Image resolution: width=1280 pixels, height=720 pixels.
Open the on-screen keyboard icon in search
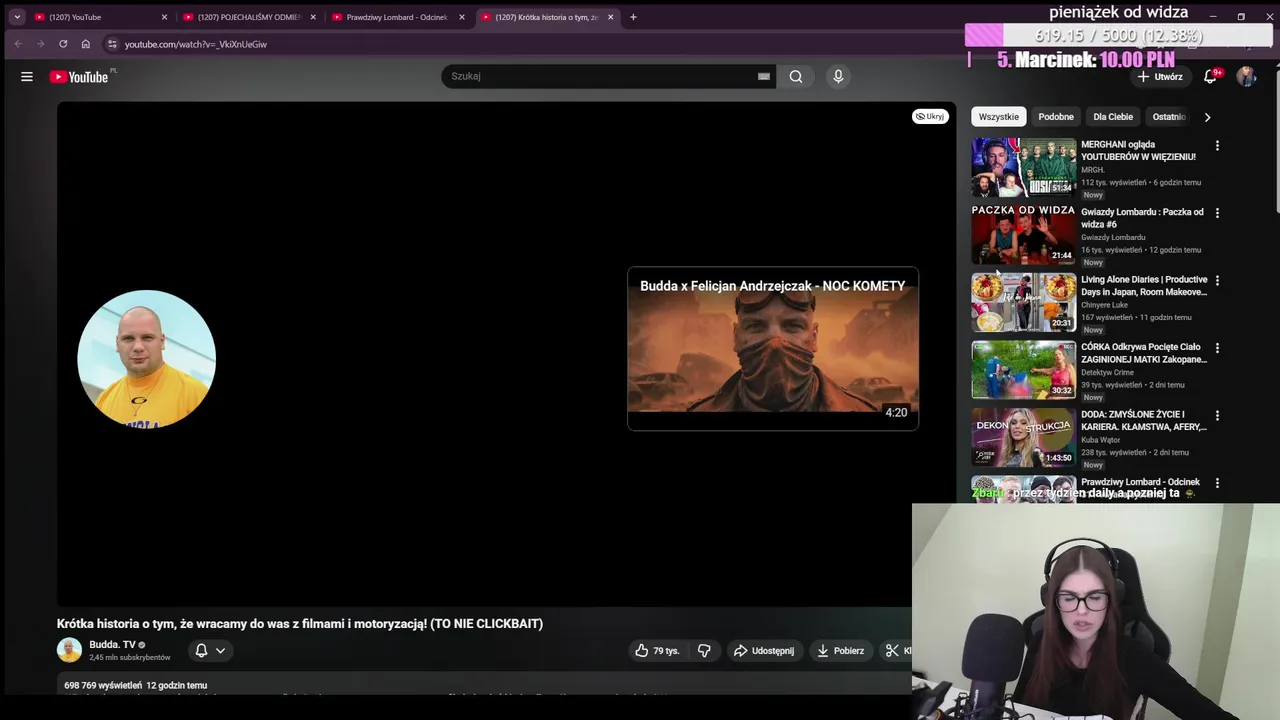764,76
